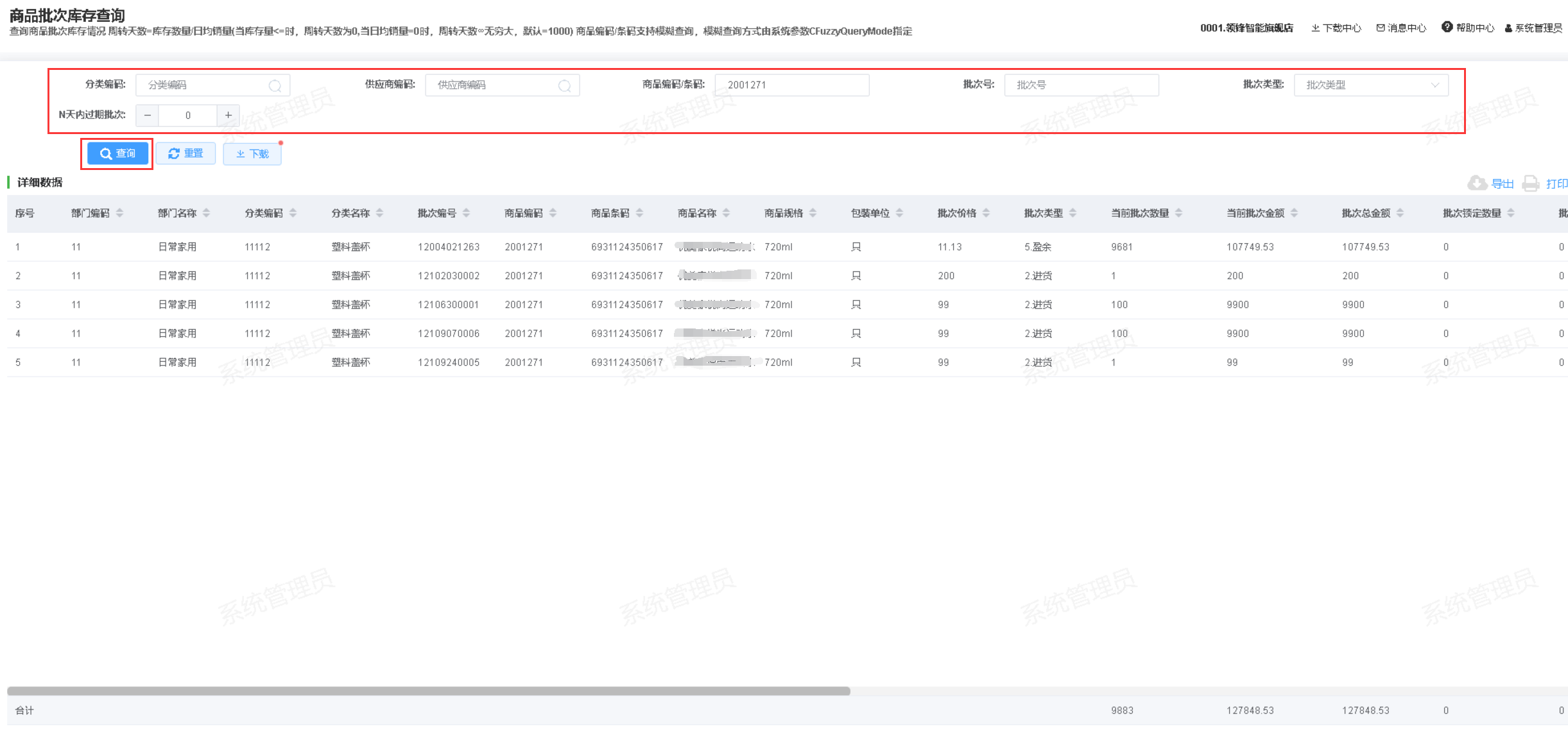The height and width of the screenshot is (732, 1568).
Task: Click the horizontal scrollbar at bottom
Action: coord(428,691)
